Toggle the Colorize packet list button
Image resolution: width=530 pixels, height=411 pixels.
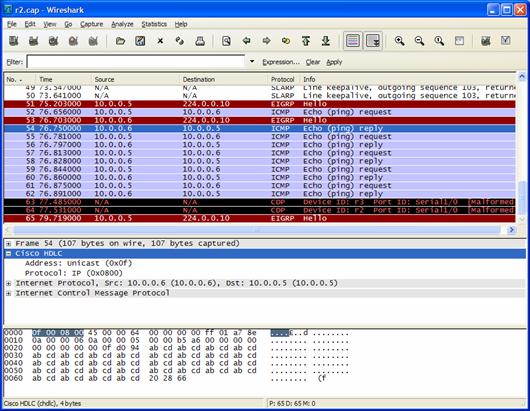[353, 41]
